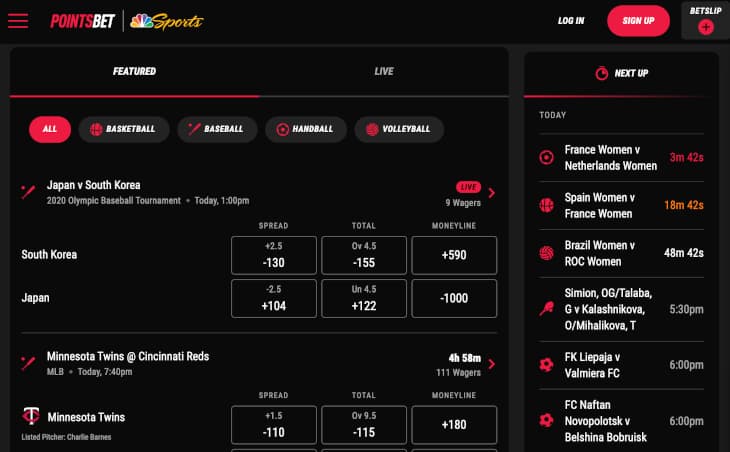Click the Sign Up button
Screen dimensions: 730x452
tap(638, 21)
